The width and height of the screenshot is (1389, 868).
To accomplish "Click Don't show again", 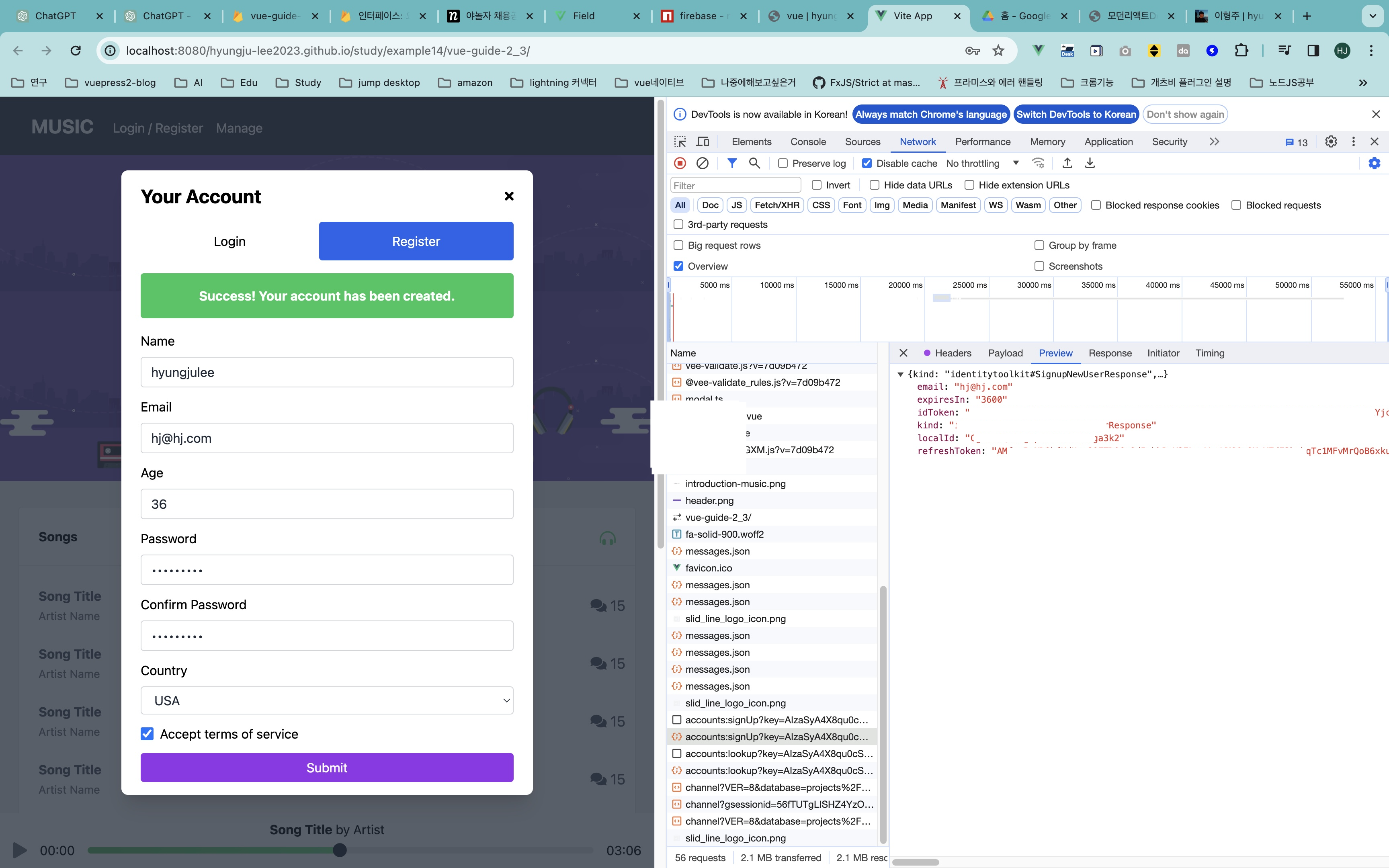I will point(1185,114).
